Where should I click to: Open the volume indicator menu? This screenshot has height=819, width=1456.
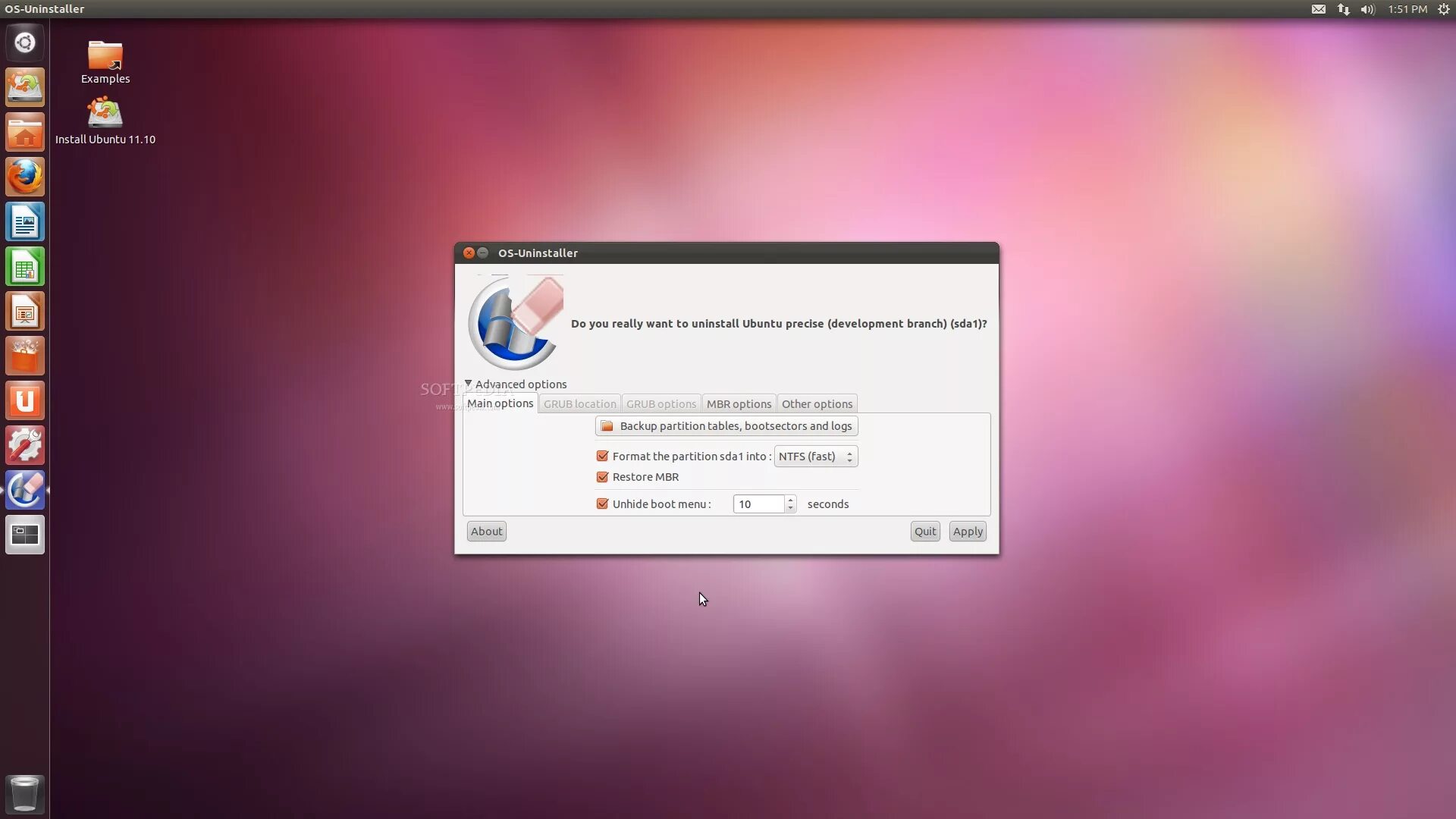pos(1367,9)
